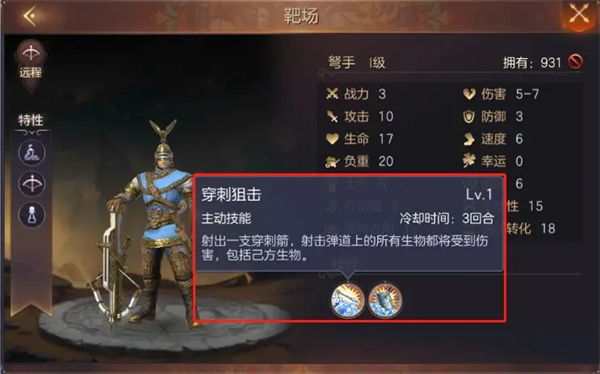Close the 靶场 window

click(579, 15)
